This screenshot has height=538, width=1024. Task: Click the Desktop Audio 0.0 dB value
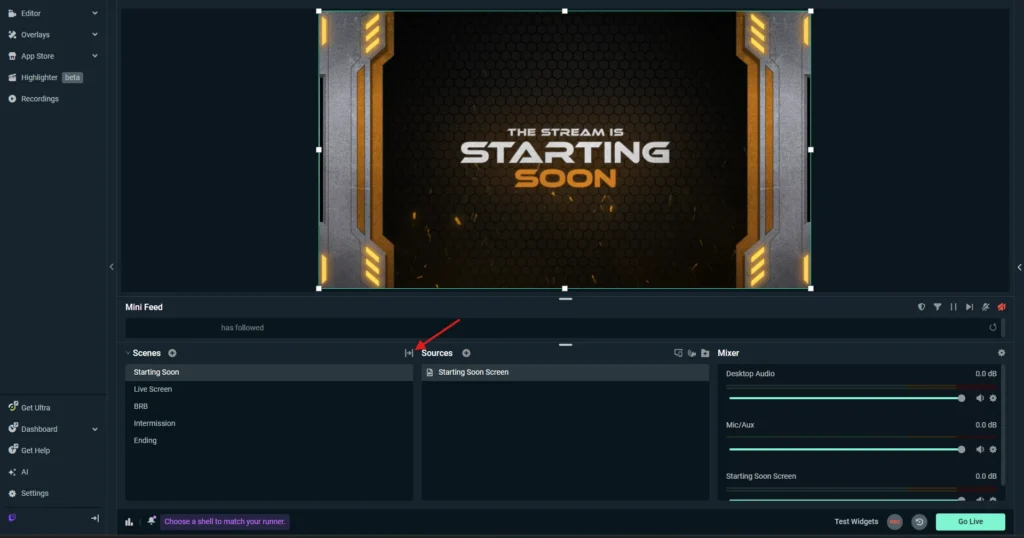pos(985,374)
